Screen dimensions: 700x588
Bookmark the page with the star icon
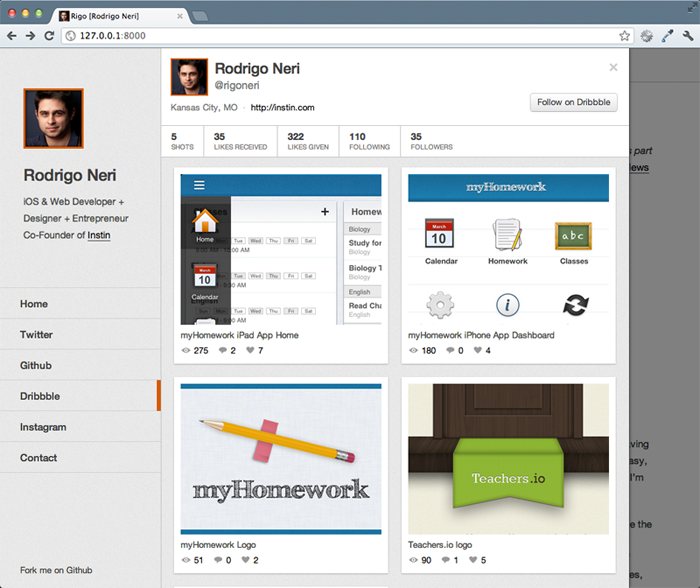(625, 36)
